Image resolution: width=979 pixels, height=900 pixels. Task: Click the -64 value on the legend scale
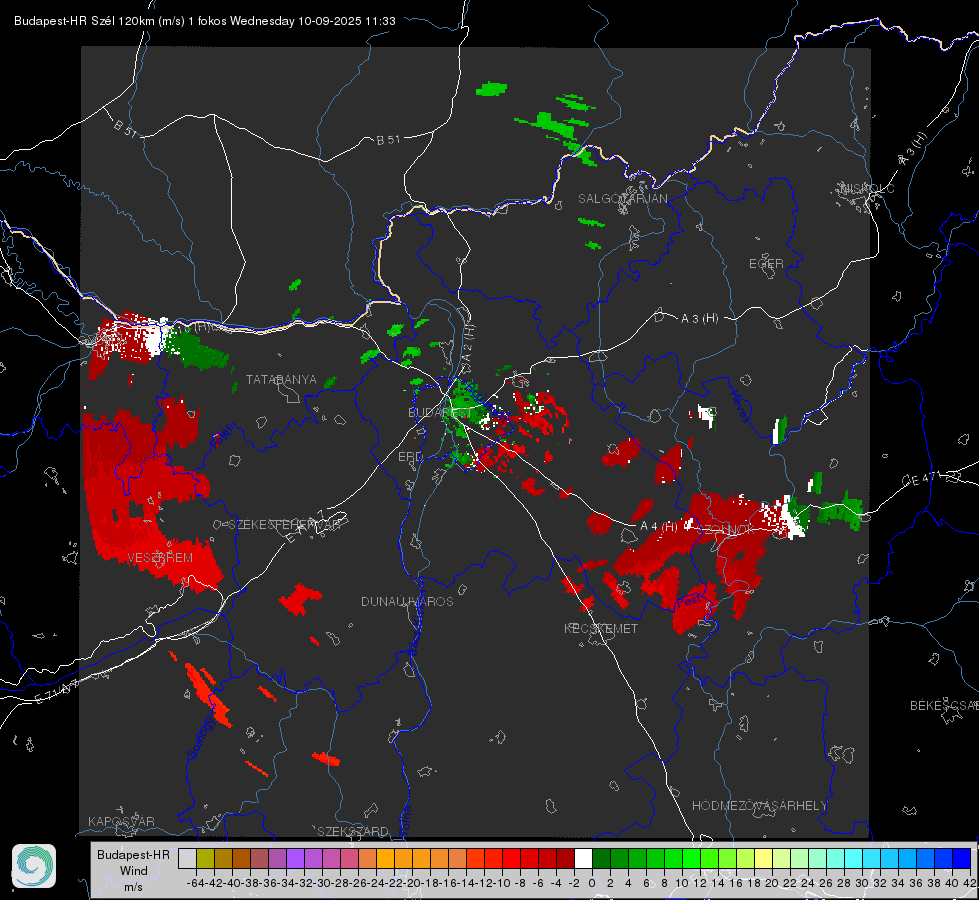coord(195,883)
